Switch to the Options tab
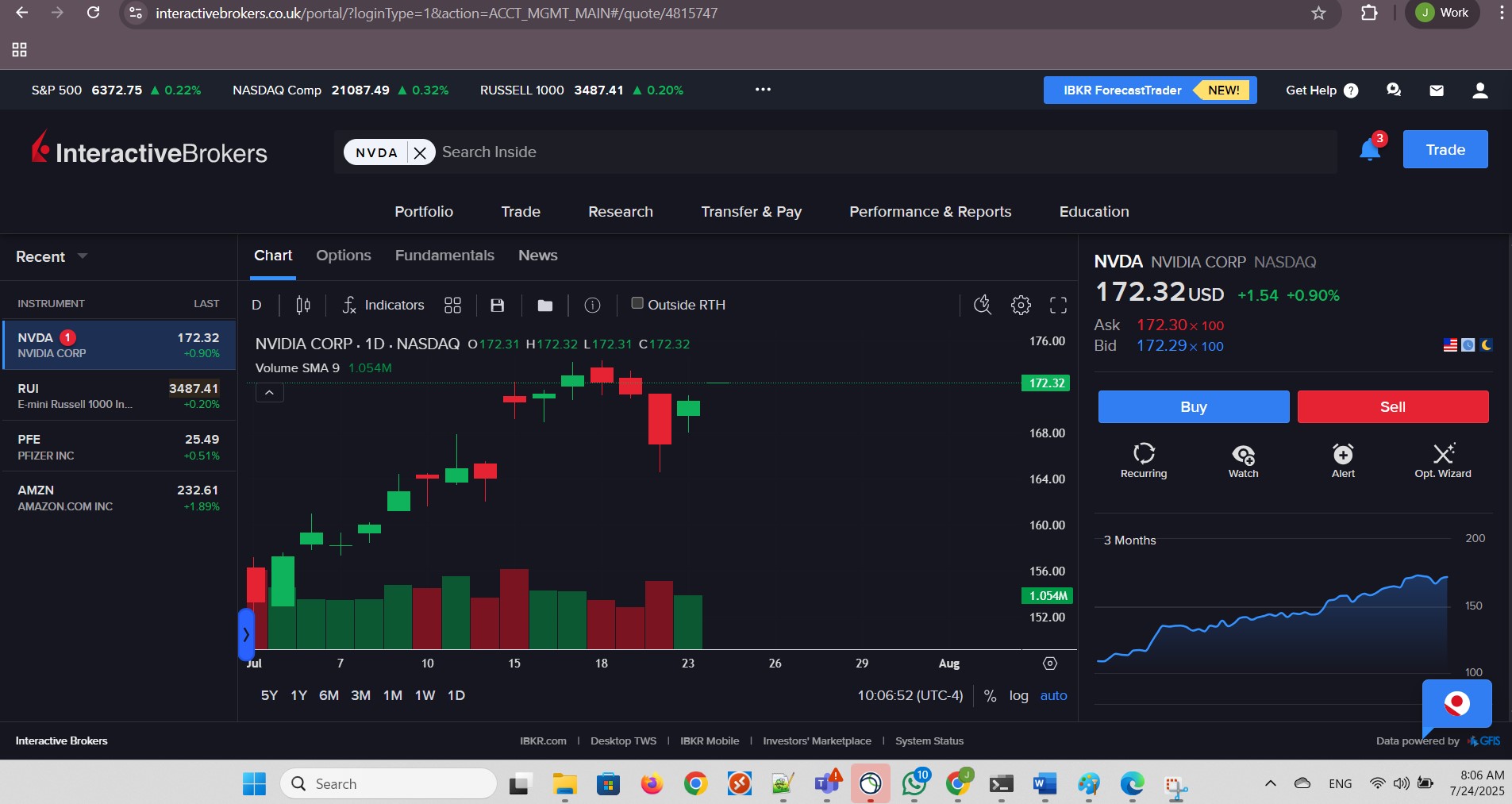 coord(344,256)
